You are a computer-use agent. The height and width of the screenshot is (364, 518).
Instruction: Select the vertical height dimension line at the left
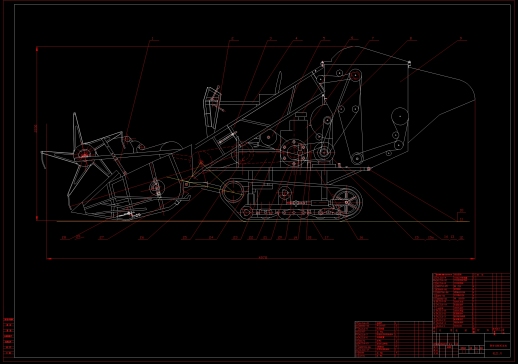(37, 133)
